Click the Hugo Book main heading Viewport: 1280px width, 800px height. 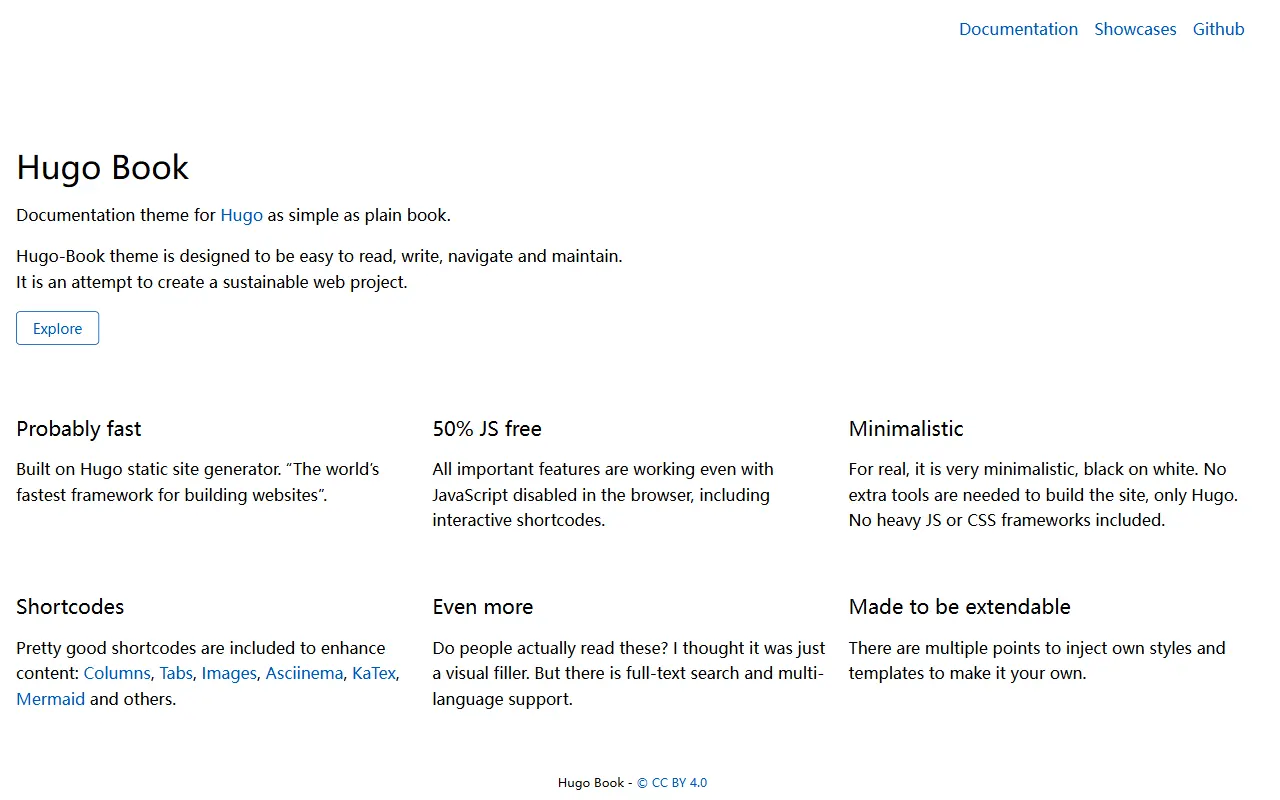click(103, 167)
